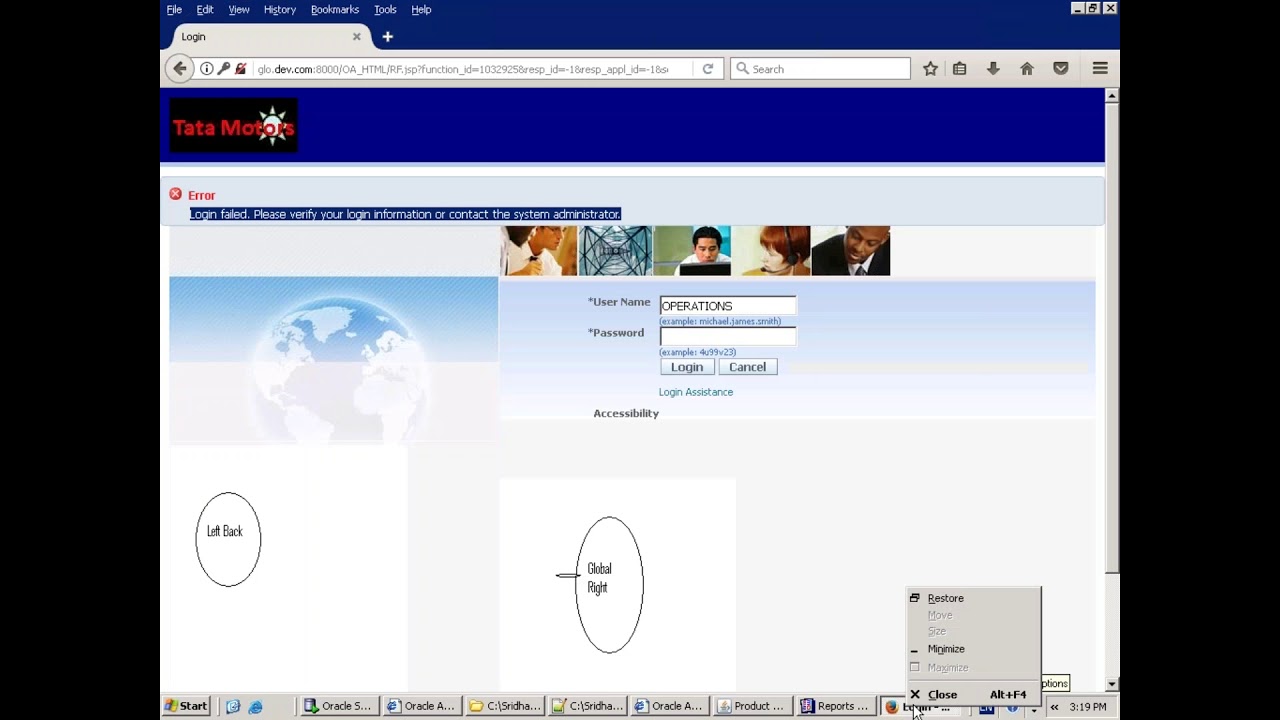
Task: Click the Accessibility label
Action: 626,413
